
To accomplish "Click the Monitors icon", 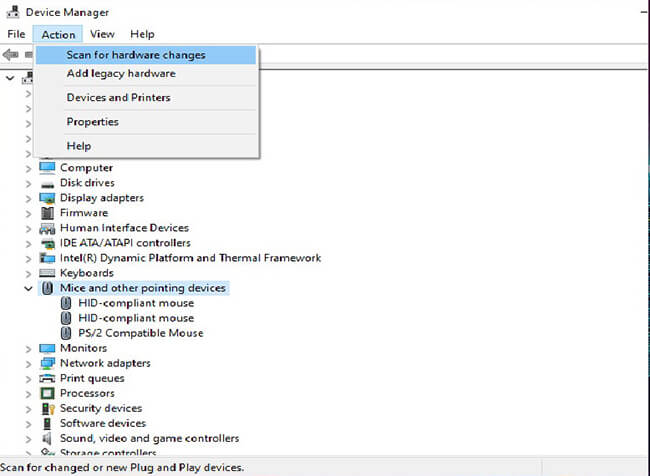I will [47, 348].
